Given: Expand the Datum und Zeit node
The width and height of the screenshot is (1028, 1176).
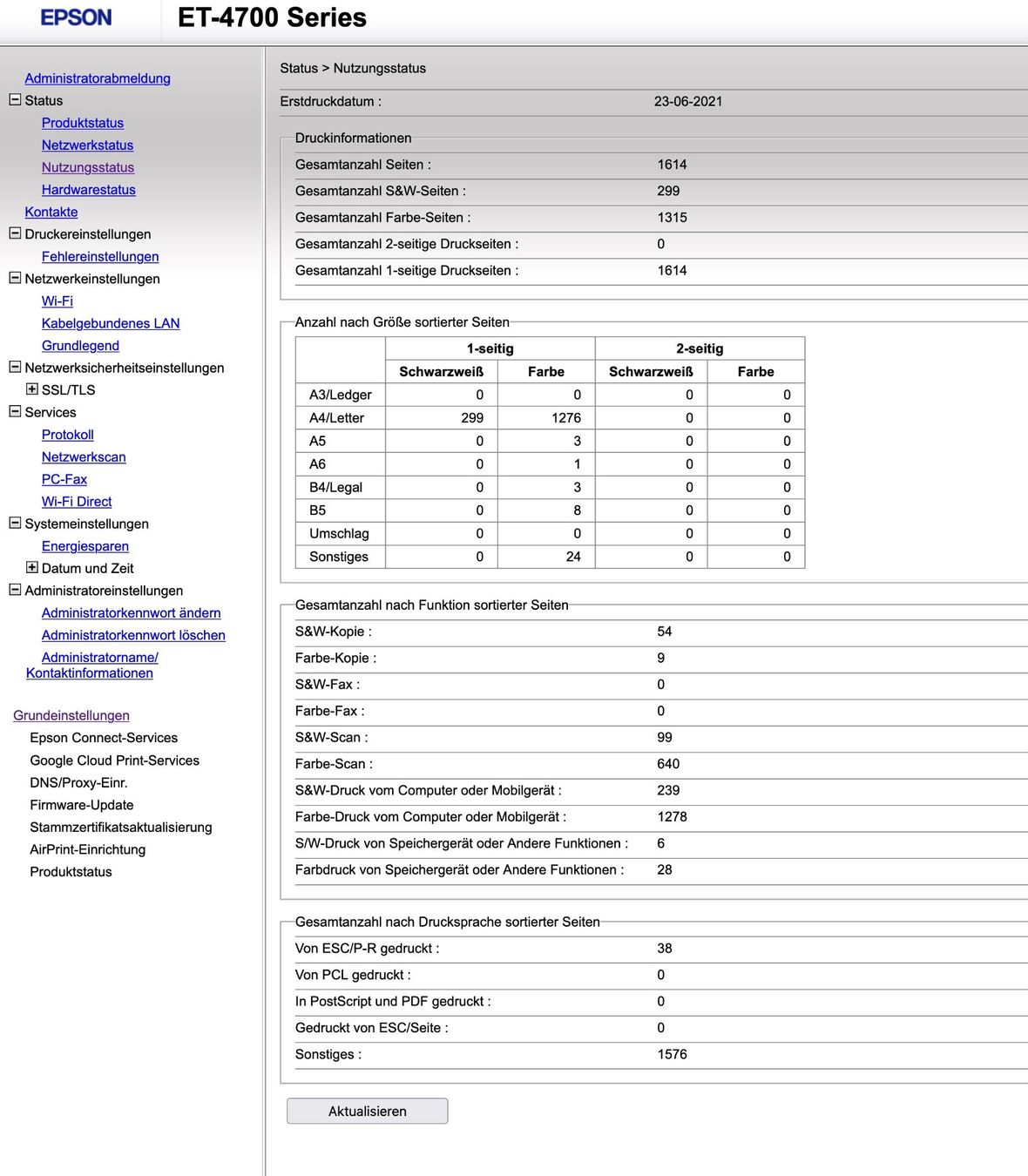Looking at the screenshot, I should pyautogui.click(x=32, y=567).
